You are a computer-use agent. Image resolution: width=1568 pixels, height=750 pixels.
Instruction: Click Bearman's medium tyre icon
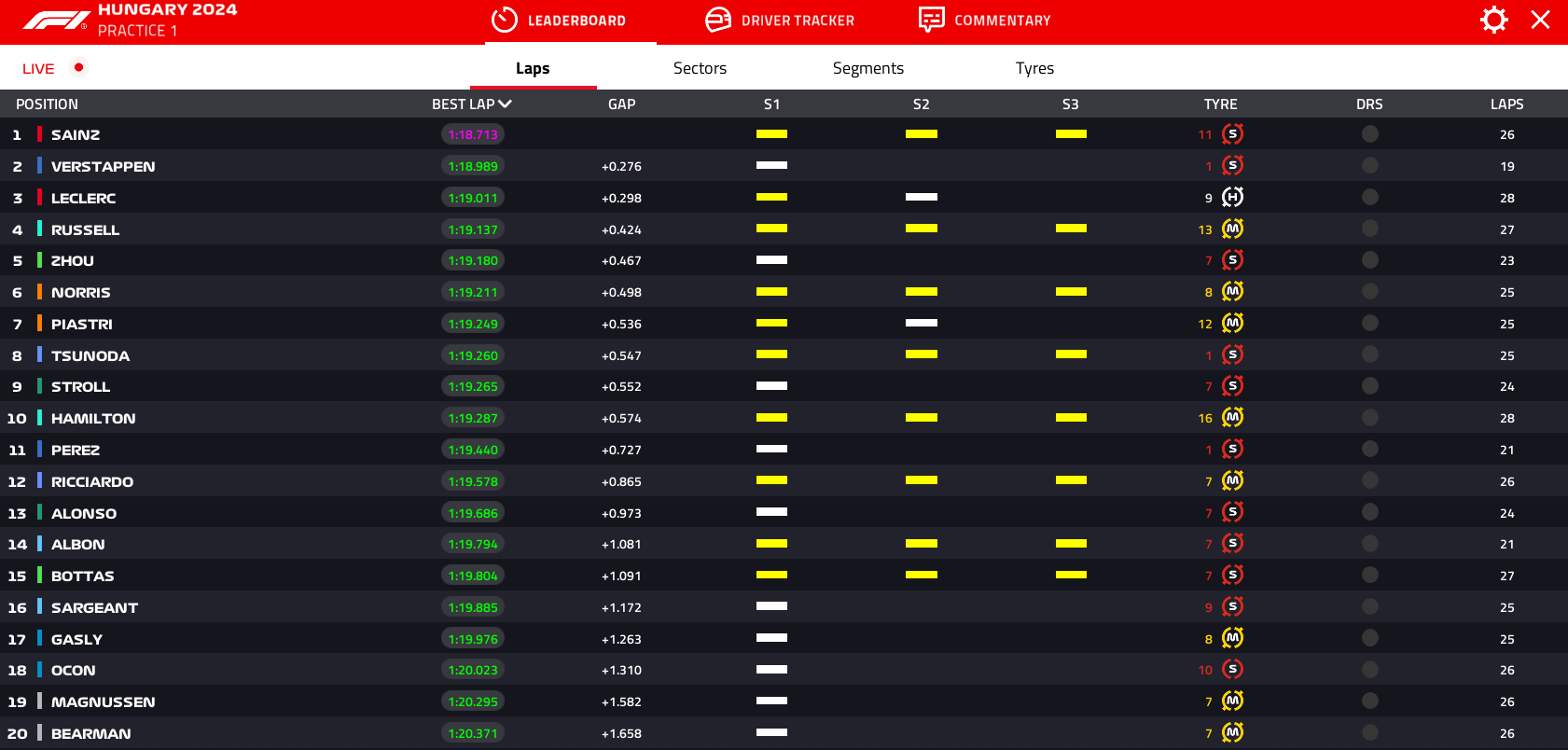1232,733
